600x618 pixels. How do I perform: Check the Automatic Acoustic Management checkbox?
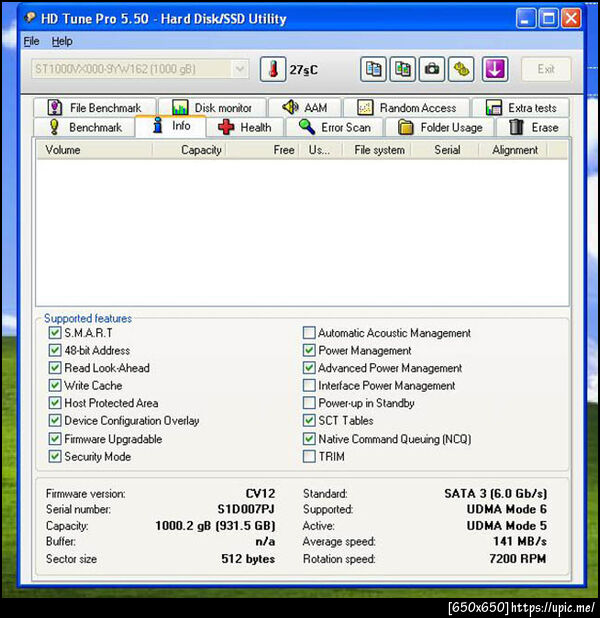coord(309,333)
